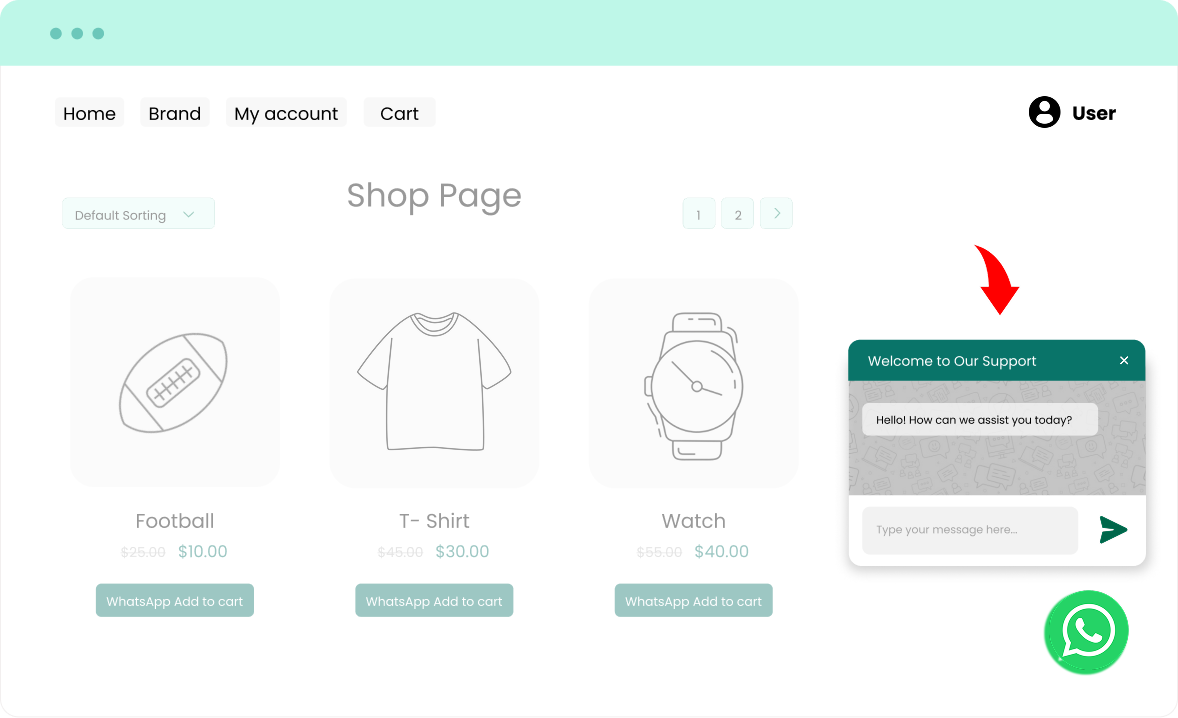Expand the Default Sorting dropdown
This screenshot has width=1178, height=718.
pyautogui.click(x=138, y=213)
